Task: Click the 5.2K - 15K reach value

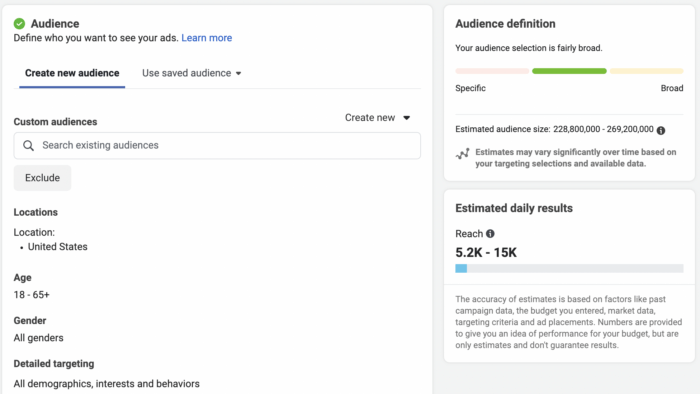Action: pos(486,253)
